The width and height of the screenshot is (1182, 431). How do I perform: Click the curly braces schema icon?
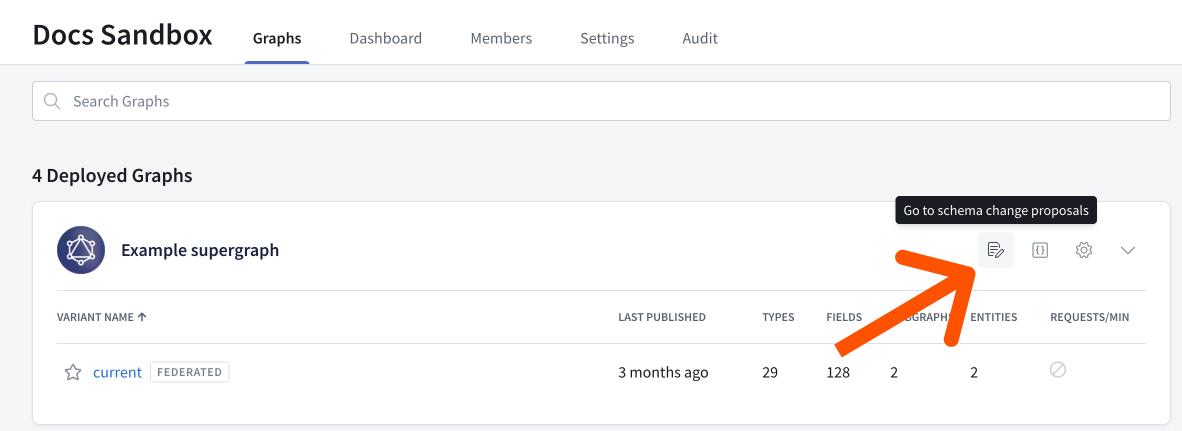coord(1040,250)
